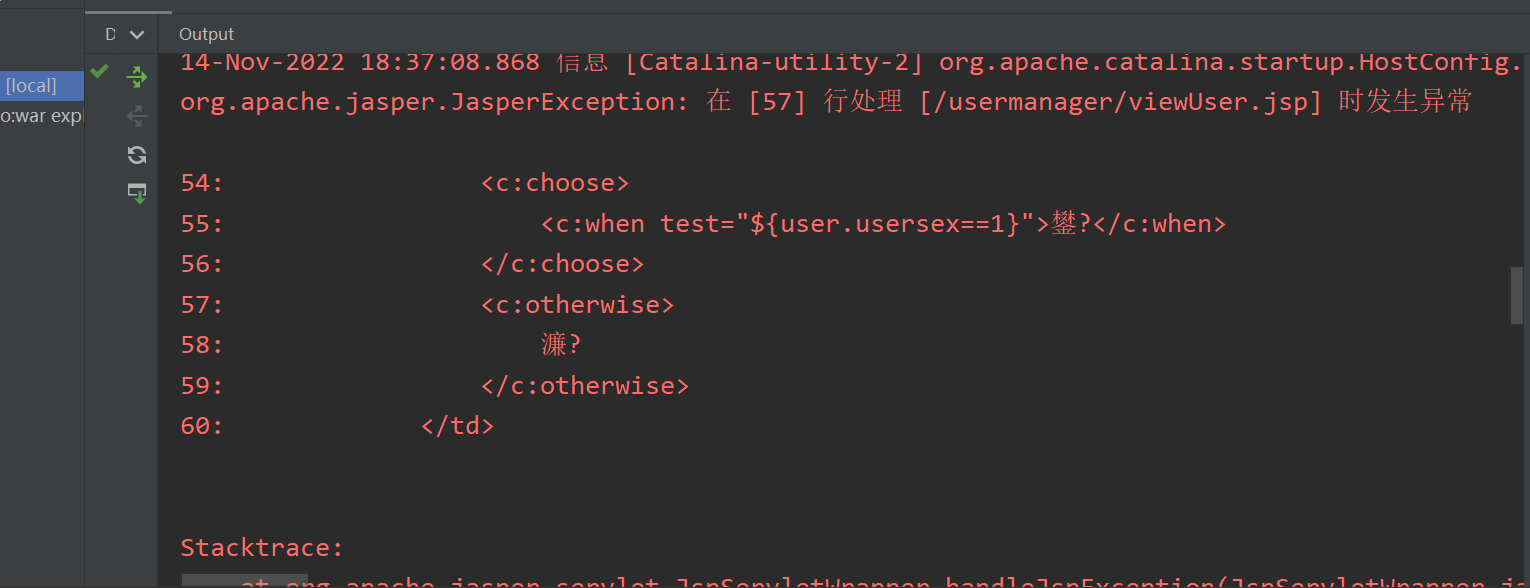
Task: Click the JasperException error message line
Action: 826,102
